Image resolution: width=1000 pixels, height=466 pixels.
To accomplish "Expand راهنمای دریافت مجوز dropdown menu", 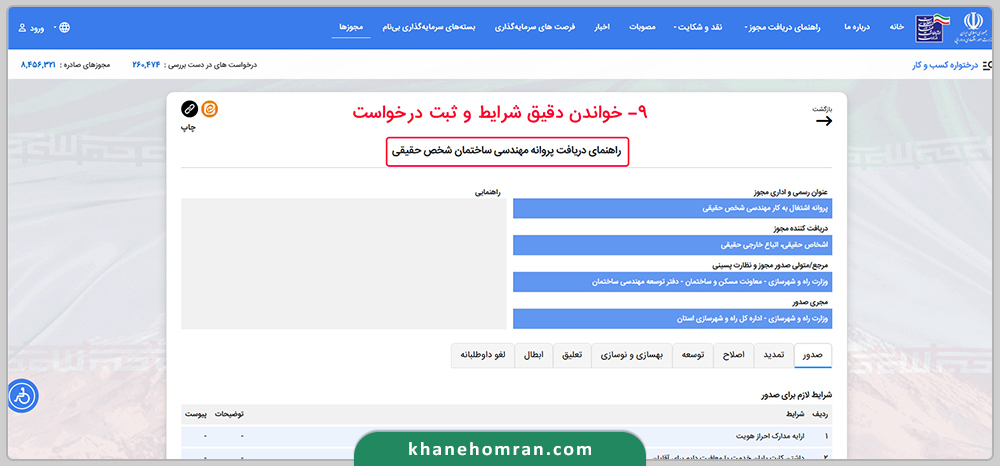I will click(x=783, y=27).
